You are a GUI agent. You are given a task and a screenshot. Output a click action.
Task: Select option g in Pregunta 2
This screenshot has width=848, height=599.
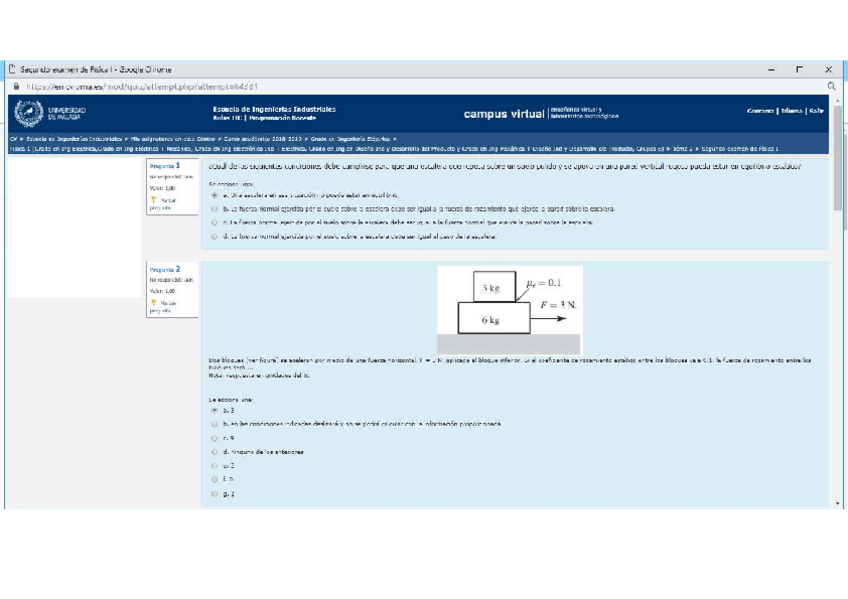(215, 494)
